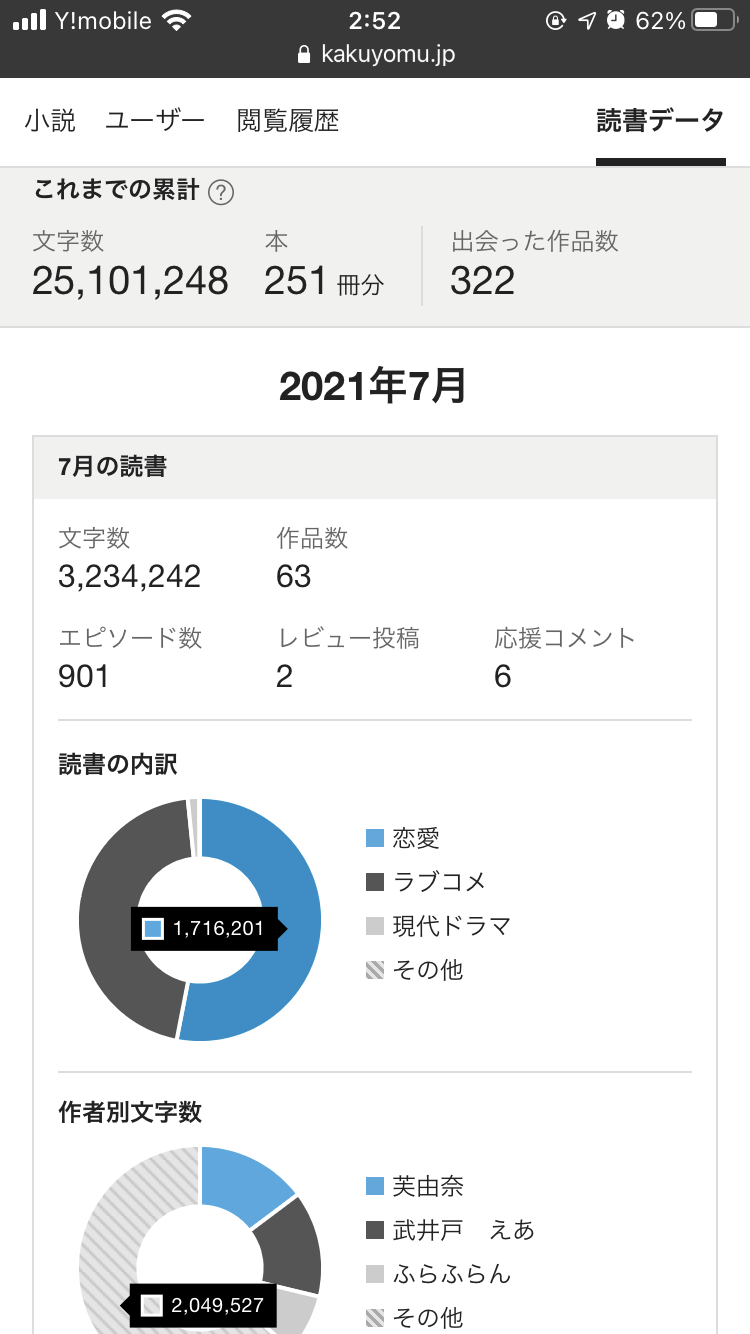Screen dimensions: 750x1334
Task: Tap the Wi-Fi status icon
Action: click(x=177, y=20)
